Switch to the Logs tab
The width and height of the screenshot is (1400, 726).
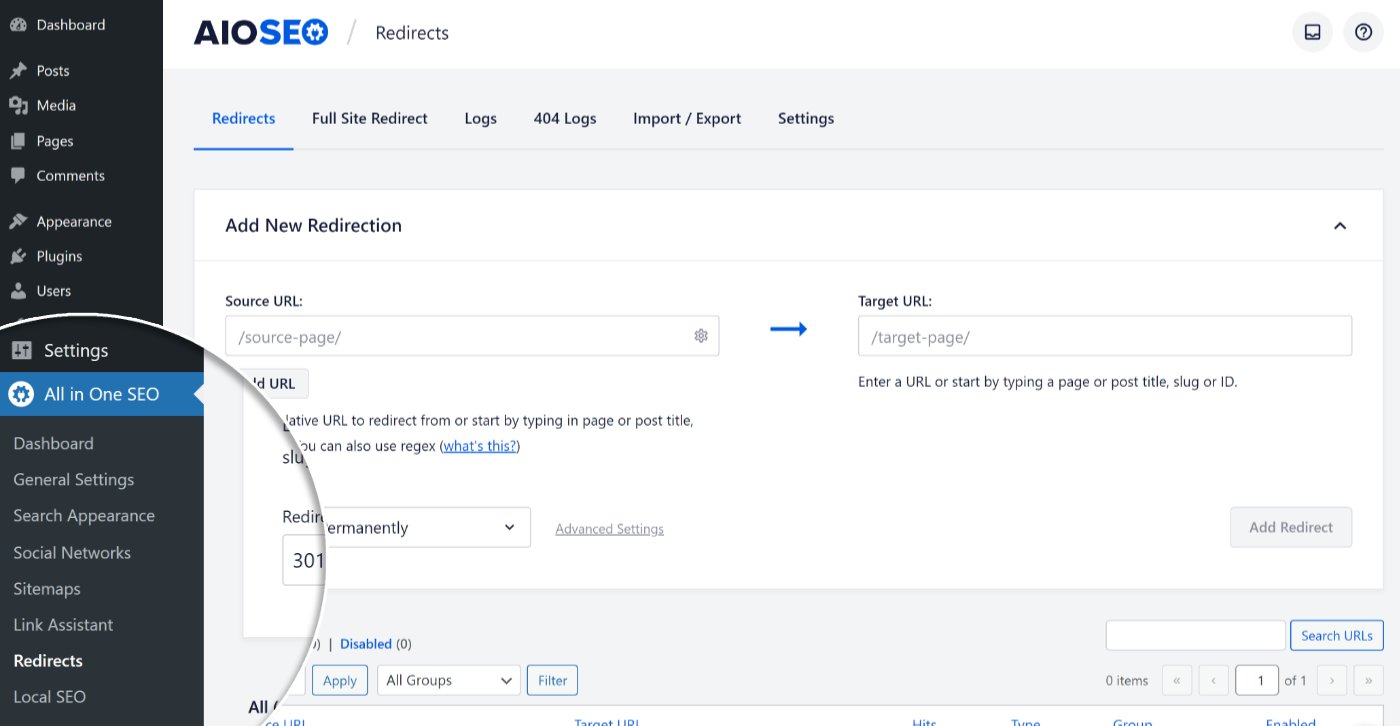(481, 118)
